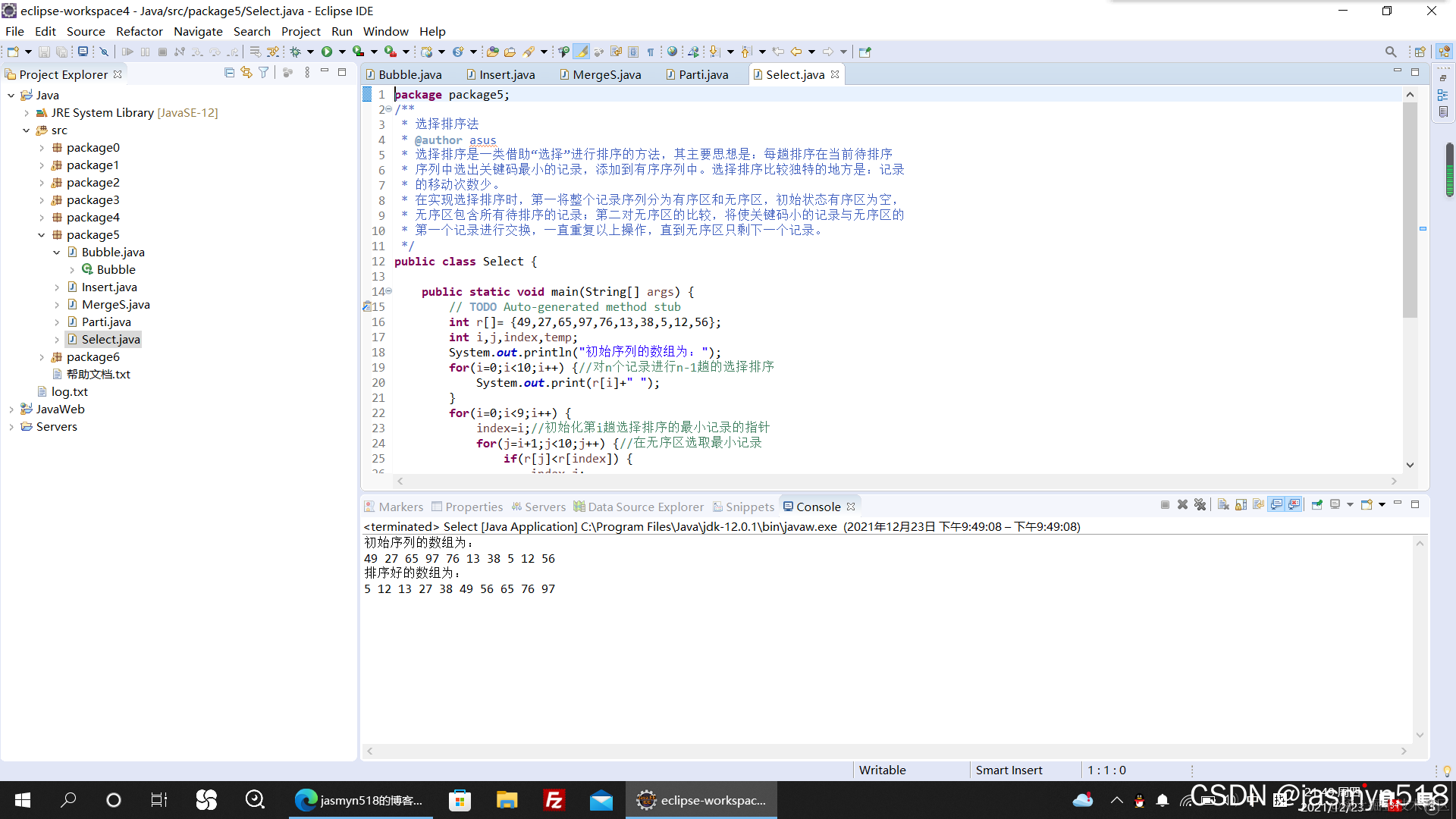1456x819 pixels.
Task: Switch to MergeS.java editor tab
Action: click(601, 74)
